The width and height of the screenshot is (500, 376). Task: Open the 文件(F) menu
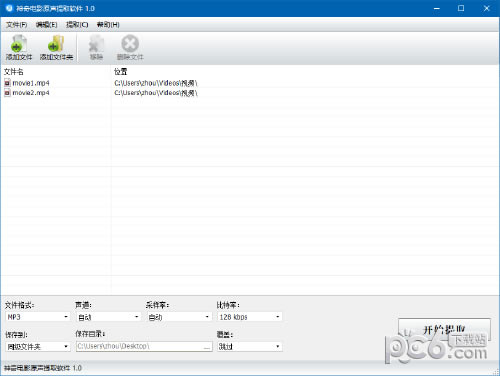[16, 25]
